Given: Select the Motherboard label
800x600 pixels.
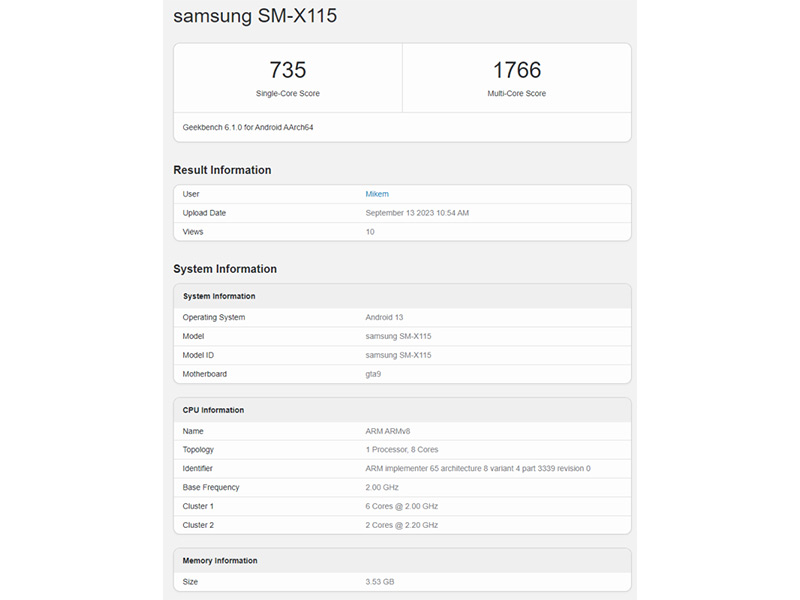Looking at the screenshot, I should [205, 374].
